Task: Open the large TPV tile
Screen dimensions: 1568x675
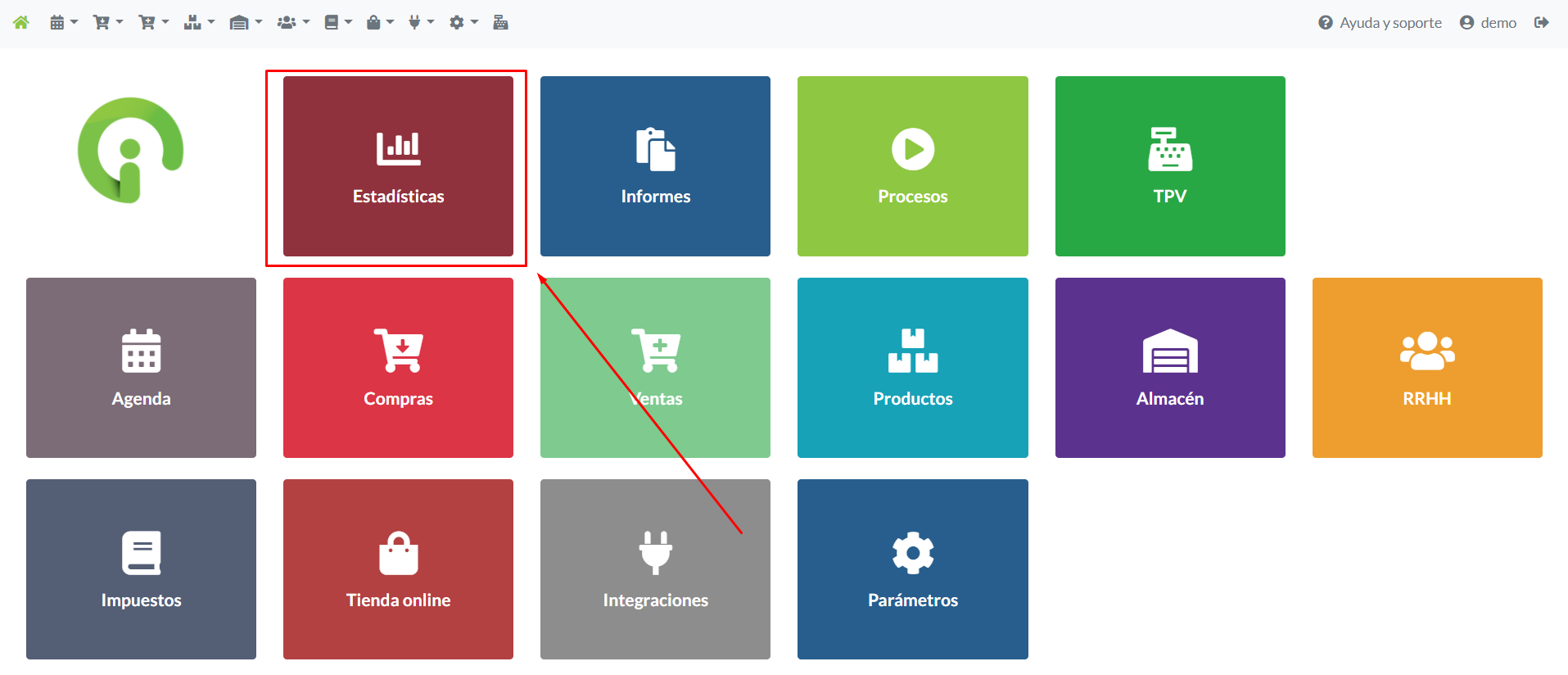Action: [x=1169, y=166]
